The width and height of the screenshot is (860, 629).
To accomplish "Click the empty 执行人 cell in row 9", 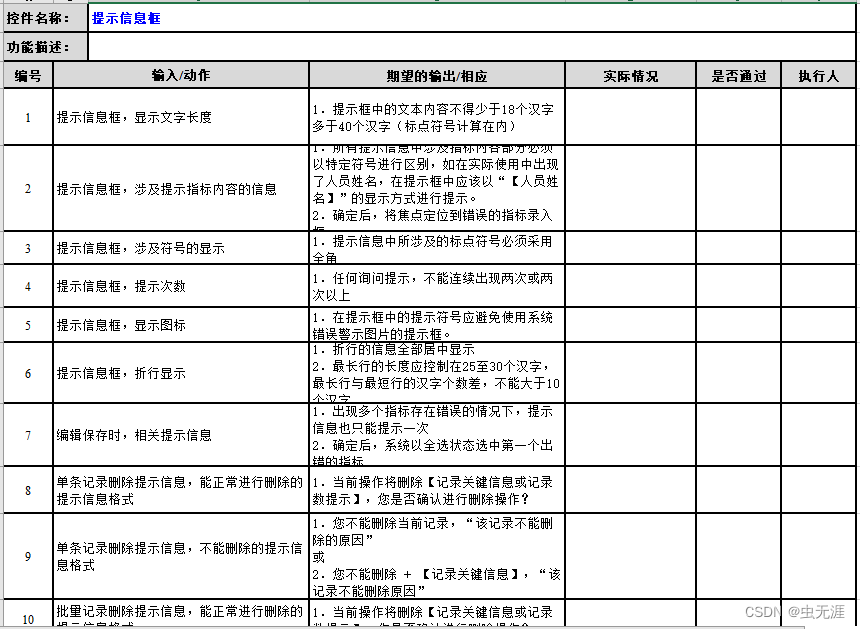I will point(818,556).
